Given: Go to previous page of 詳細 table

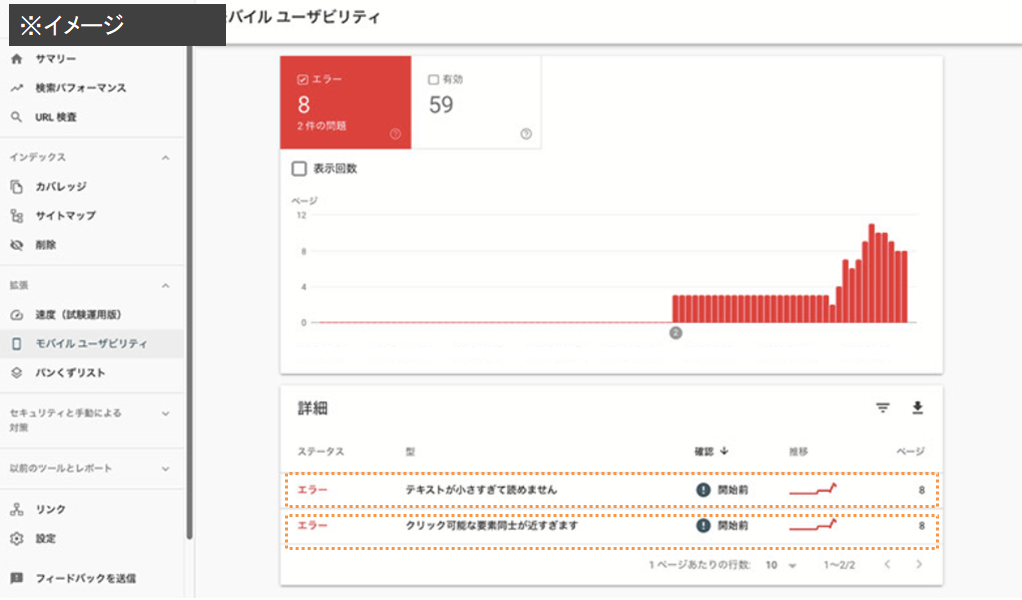Looking at the screenshot, I should click(887, 564).
